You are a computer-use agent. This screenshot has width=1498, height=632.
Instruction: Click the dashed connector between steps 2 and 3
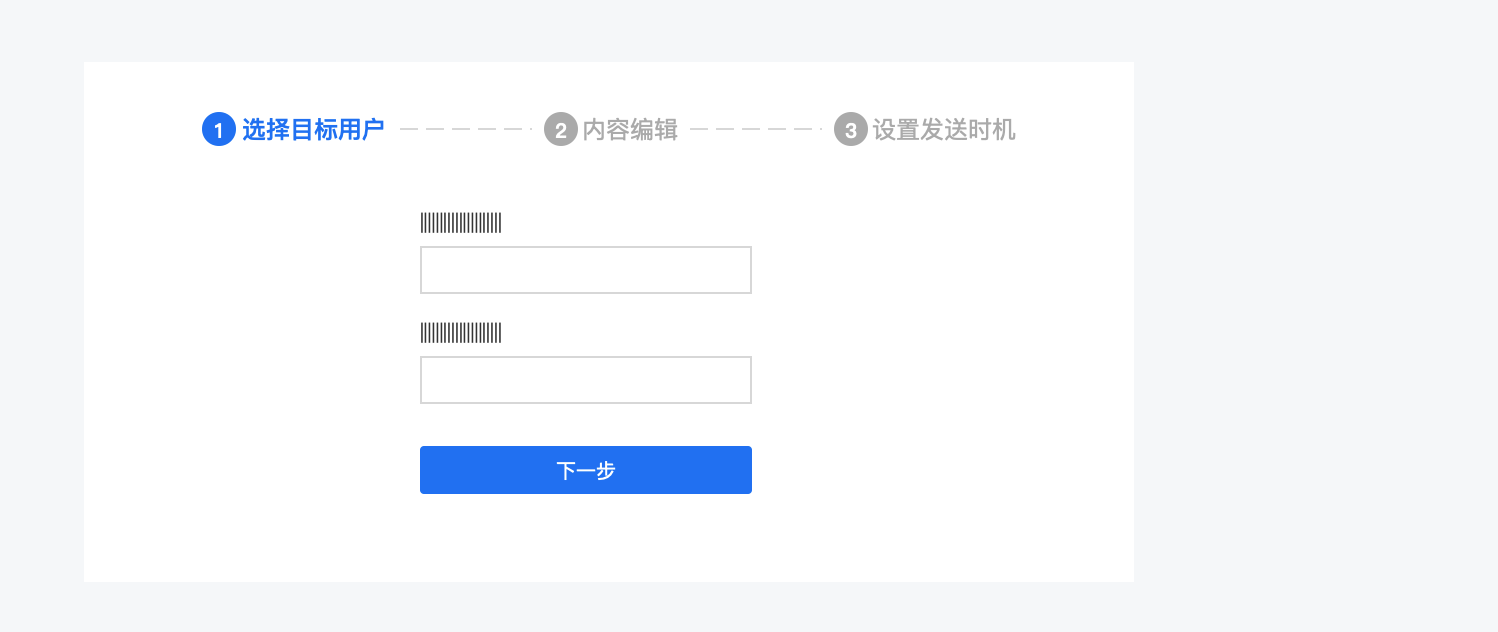tap(756, 130)
